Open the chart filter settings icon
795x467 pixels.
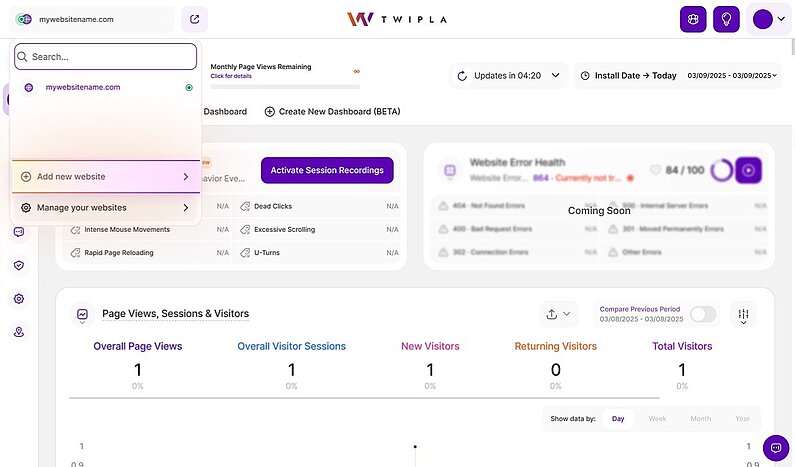point(743,314)
